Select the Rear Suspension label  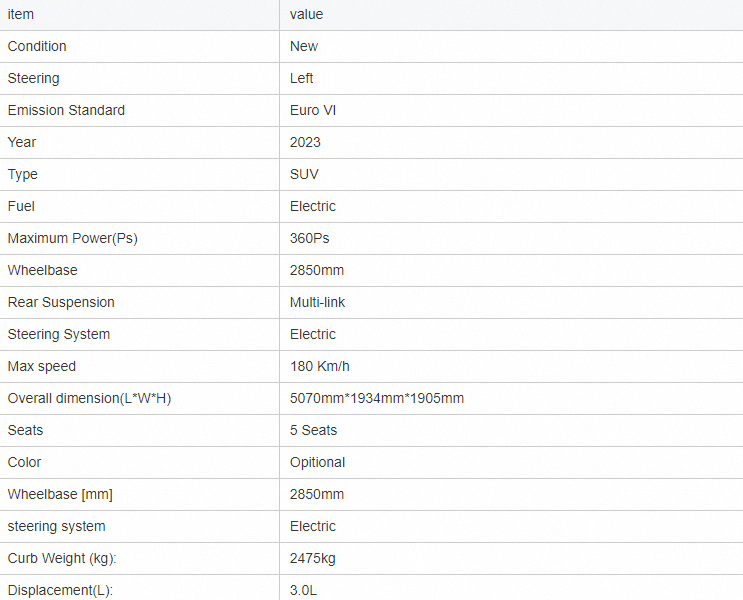click(61, 302)
